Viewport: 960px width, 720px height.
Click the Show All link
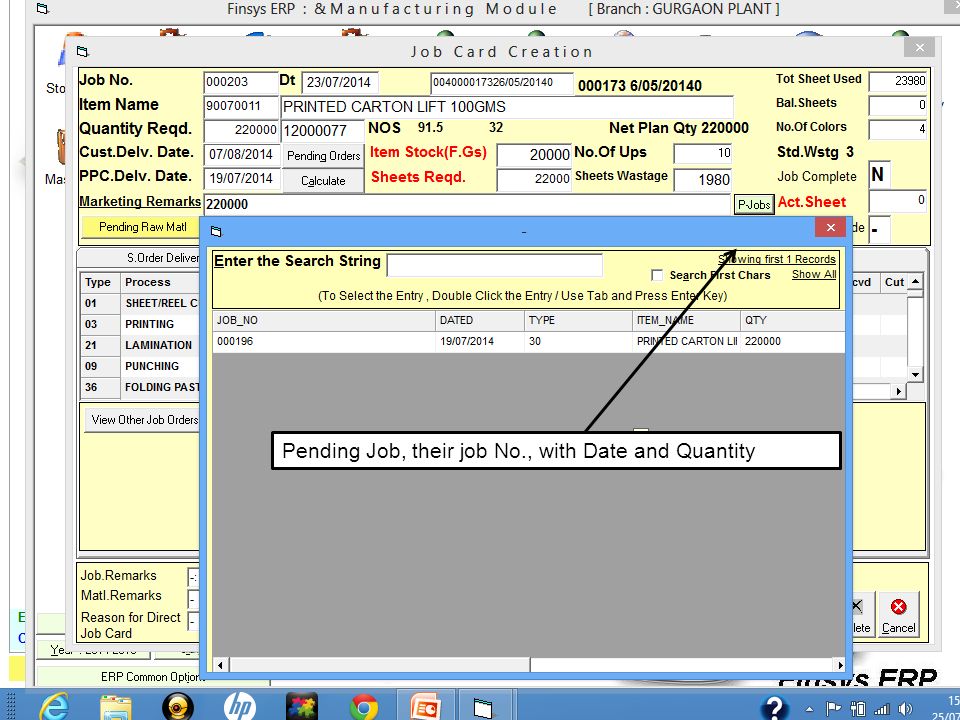tap(814, 274)
